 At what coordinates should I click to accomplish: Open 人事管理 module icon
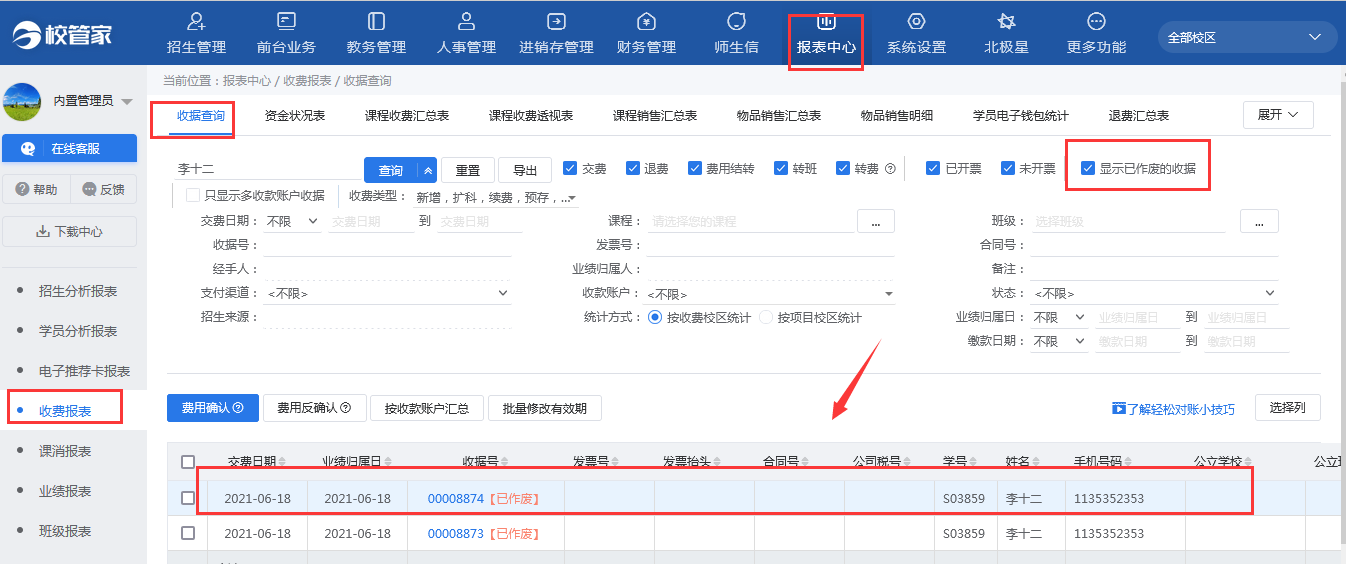(466, 21)
